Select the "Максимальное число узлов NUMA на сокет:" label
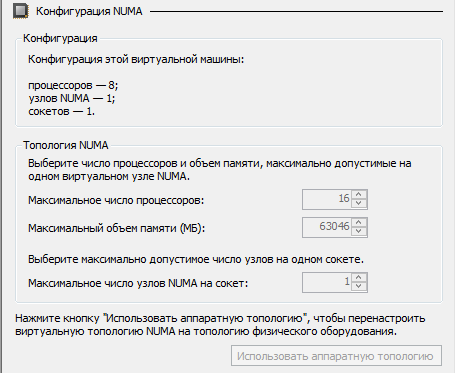The height and width of the screenshot is (373, 456). [x=138, y=283]
